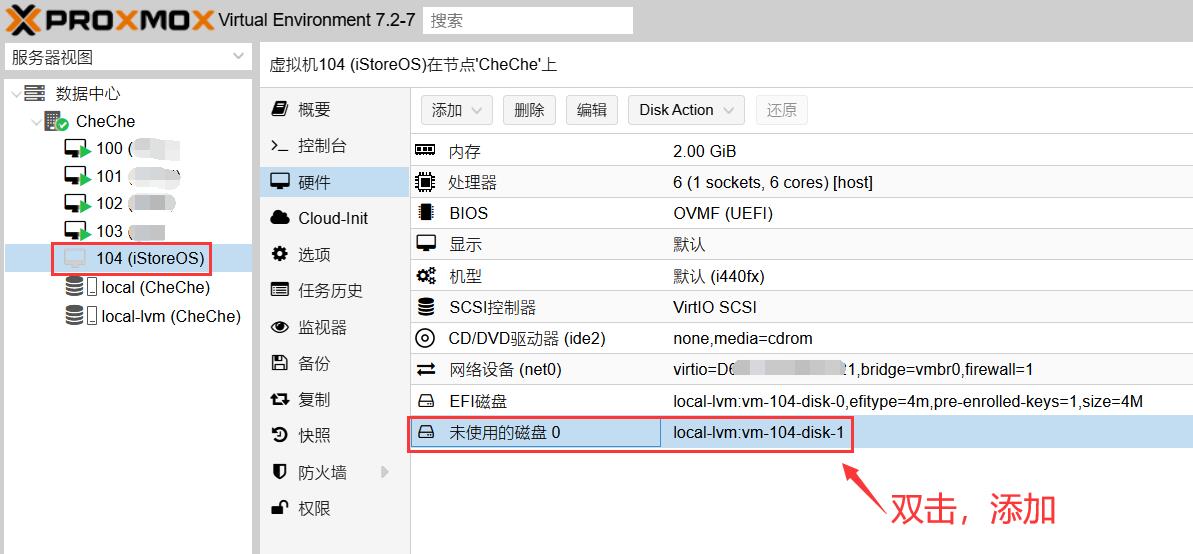The height and width of the screenshot is (554, 1193).
Task: Collapse the datacenter tree node
Action: point(15,94)
